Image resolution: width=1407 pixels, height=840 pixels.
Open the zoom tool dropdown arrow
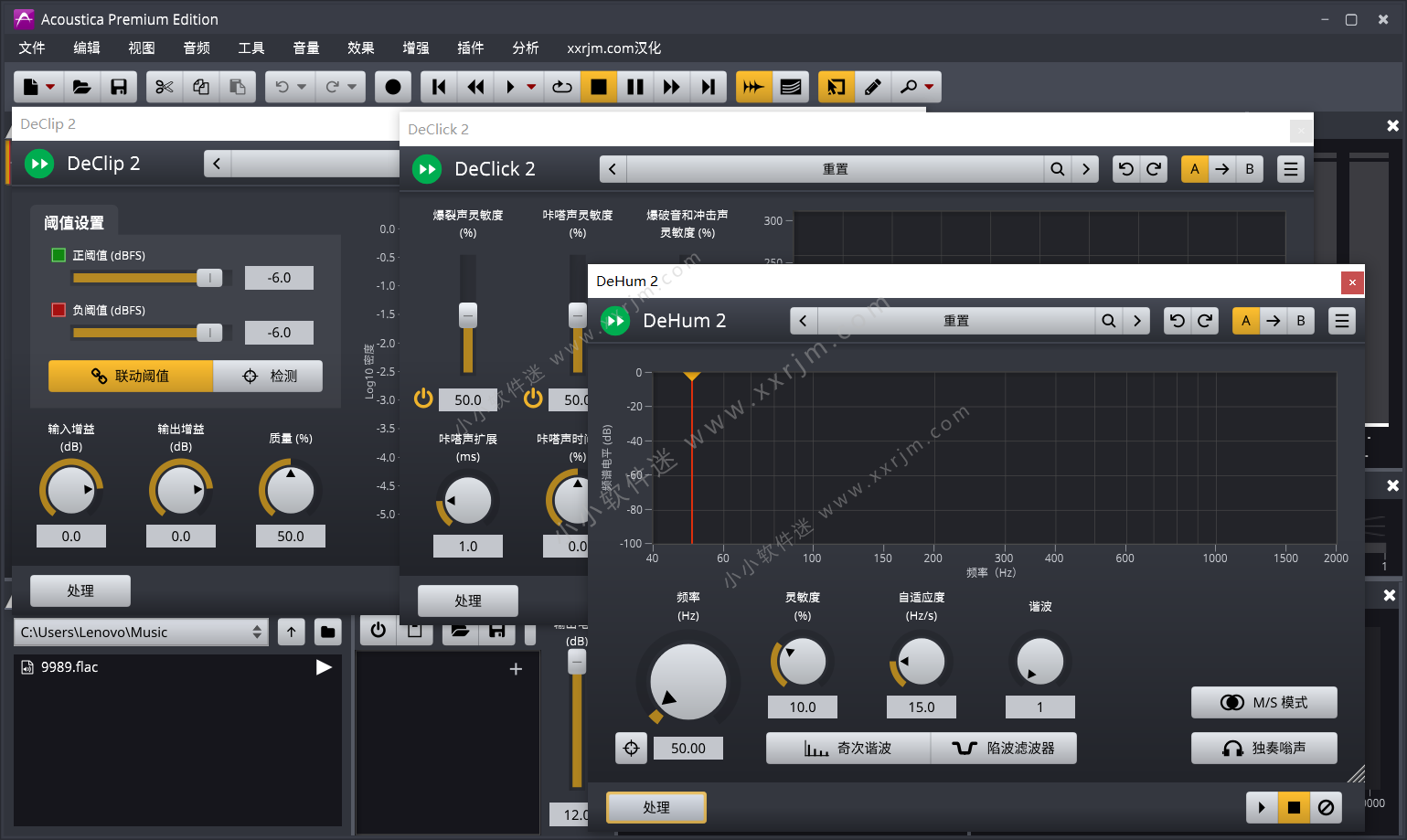click(930, 87)
